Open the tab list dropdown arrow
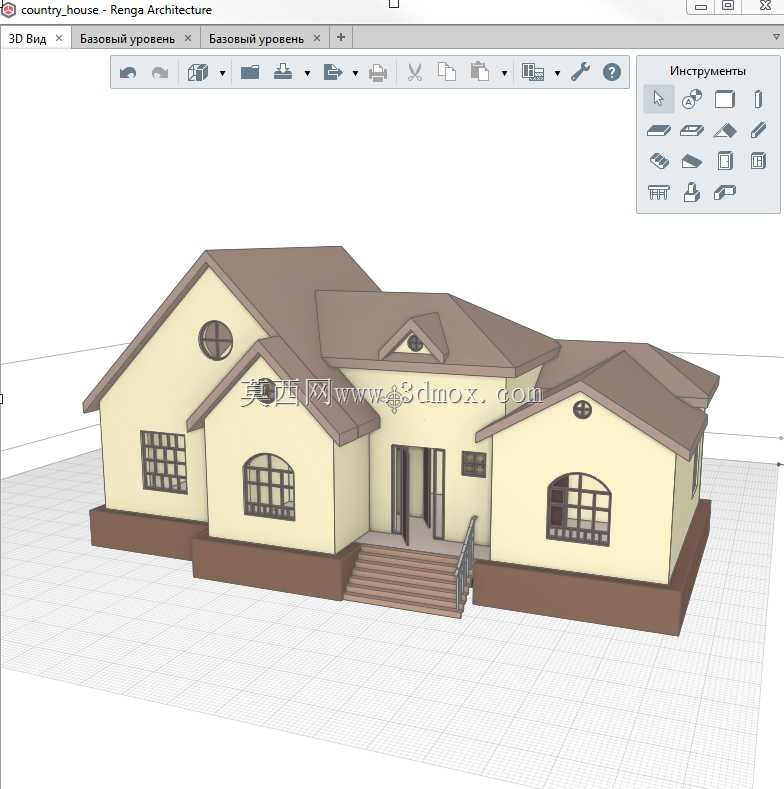The height and width of the screenshot is (789, 784). (776, 37)
